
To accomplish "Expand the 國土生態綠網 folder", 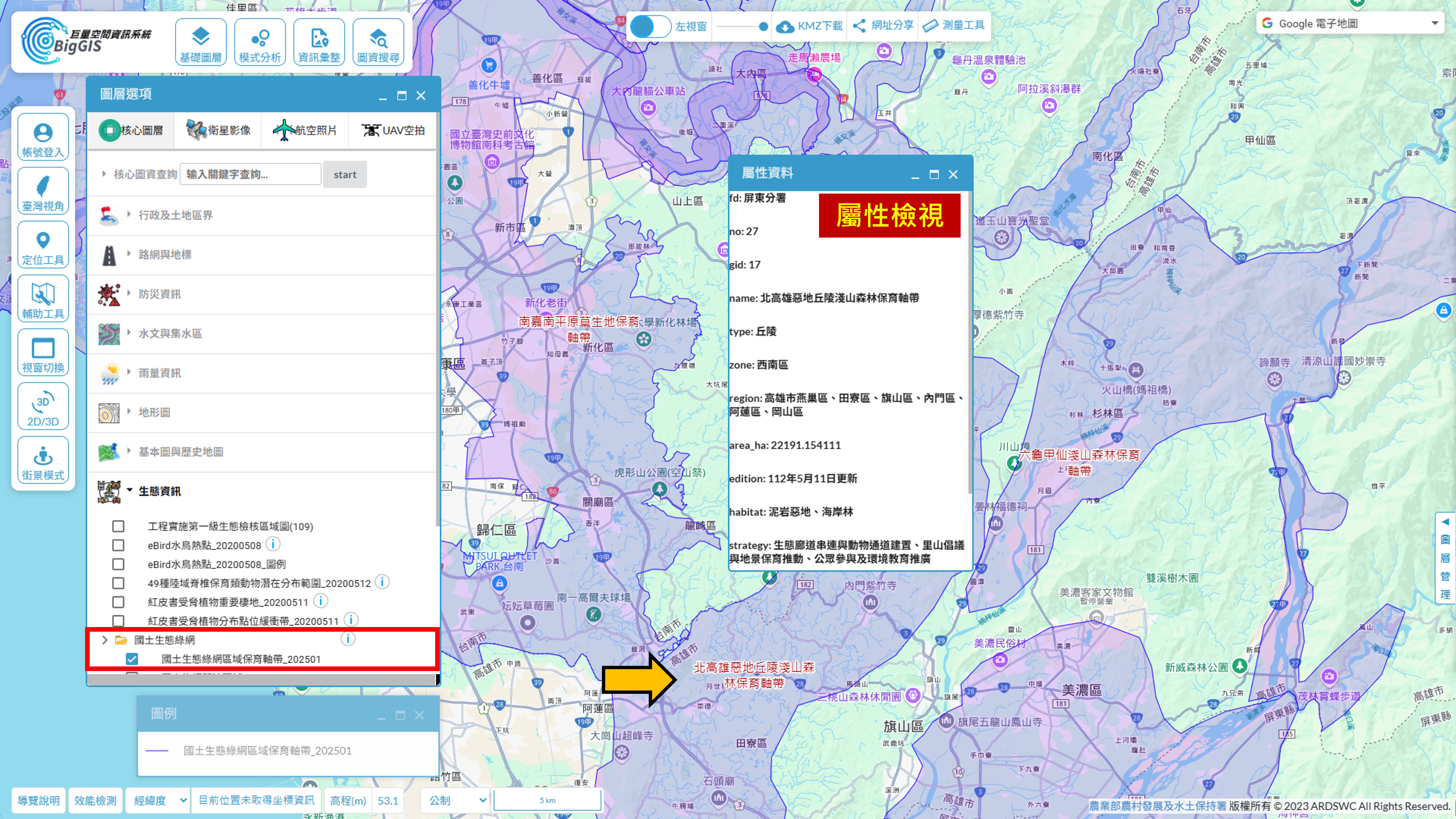I will tap(105, 640).
